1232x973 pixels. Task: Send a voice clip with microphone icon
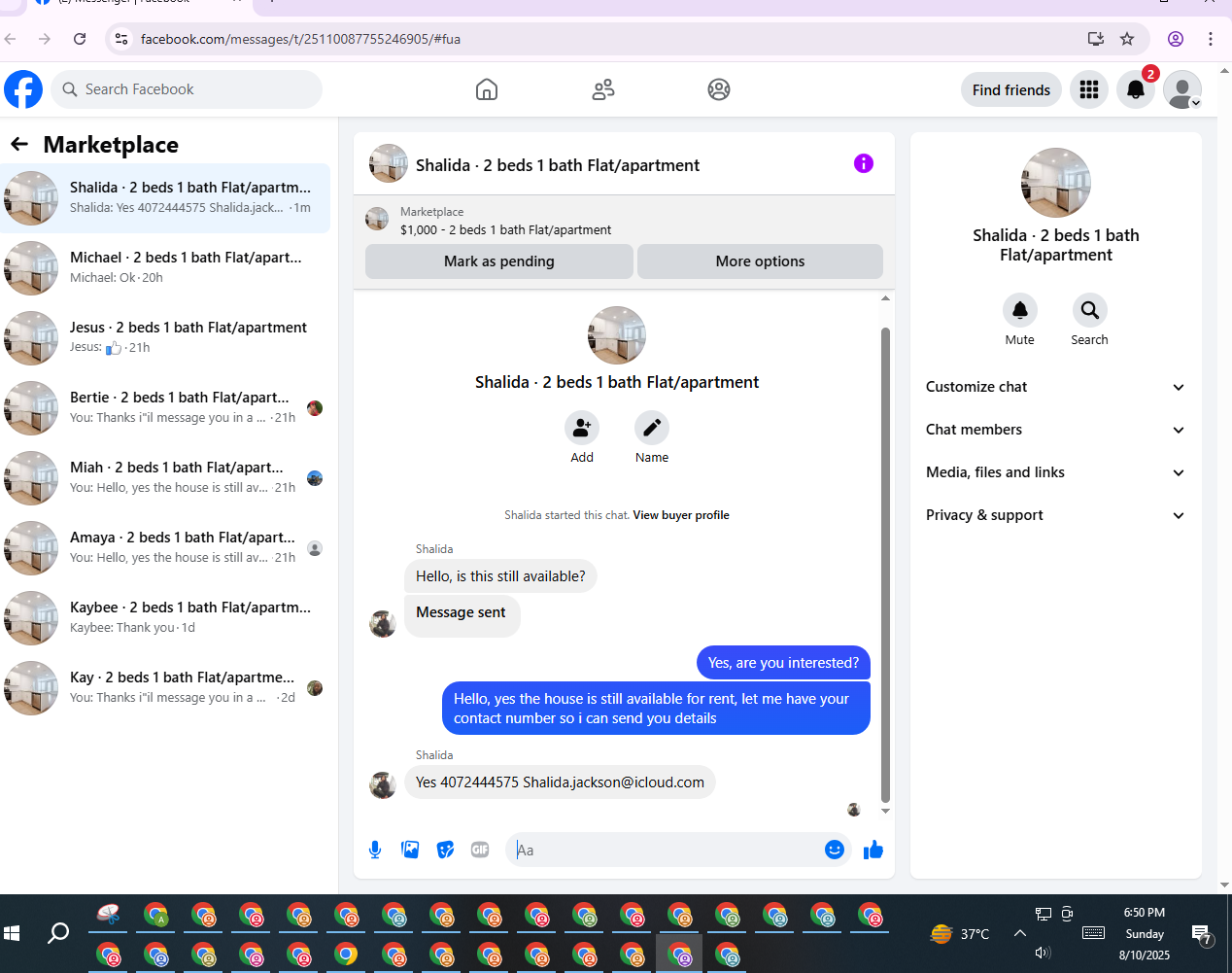tap(375, 850)
